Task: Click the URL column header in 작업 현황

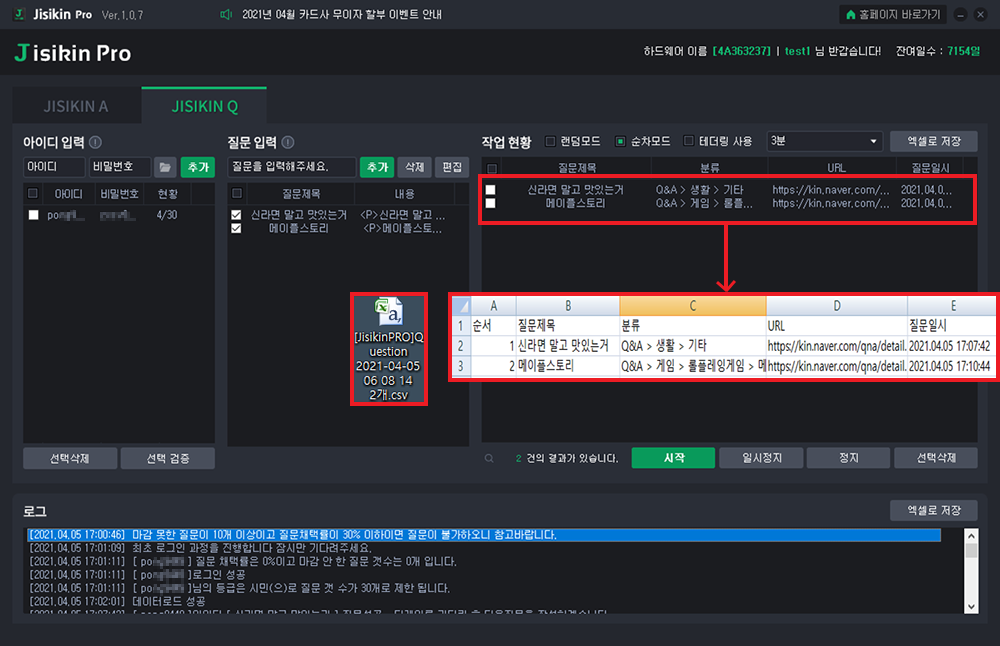Action: click(836, 168)
